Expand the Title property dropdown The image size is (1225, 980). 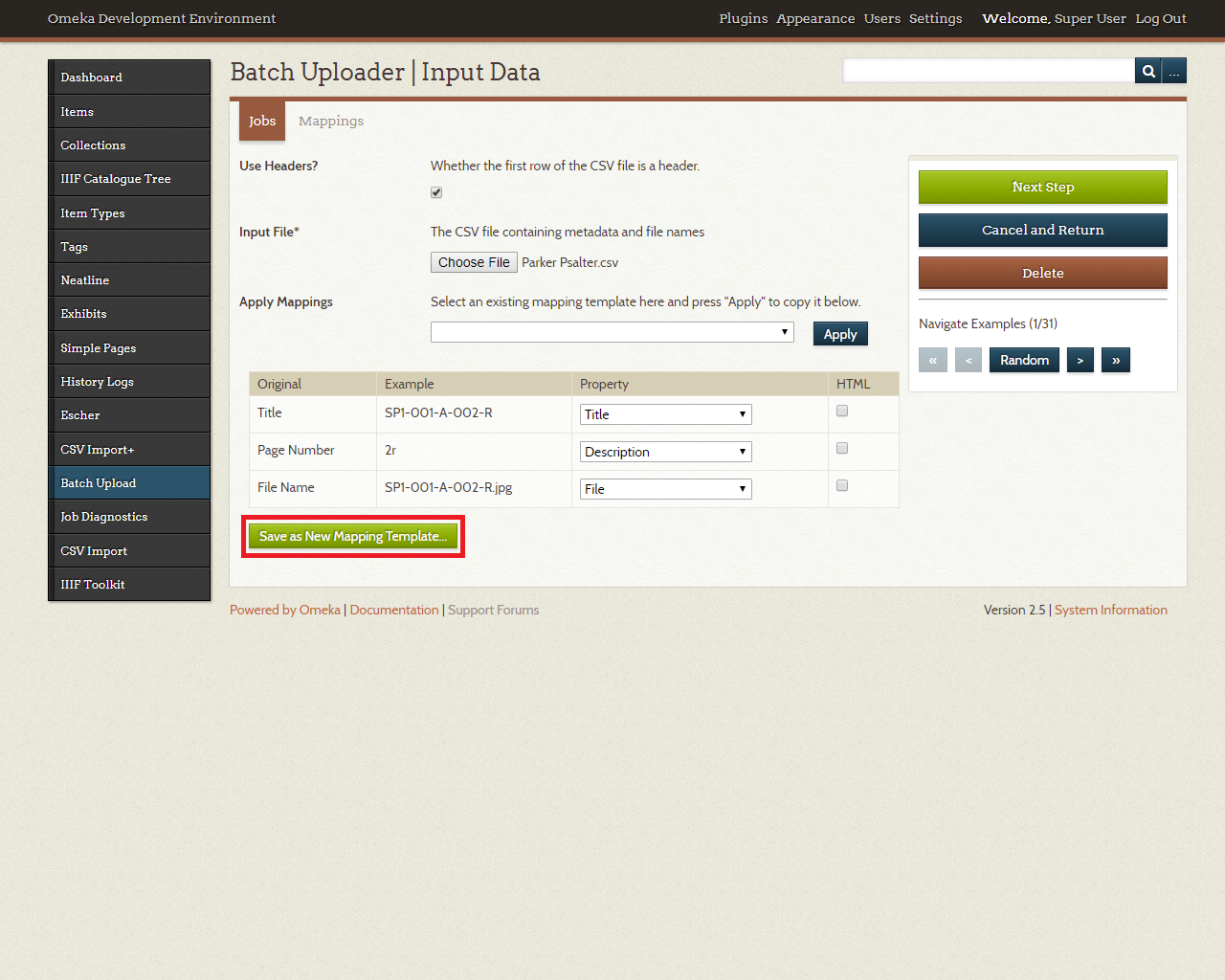point(665,414)
